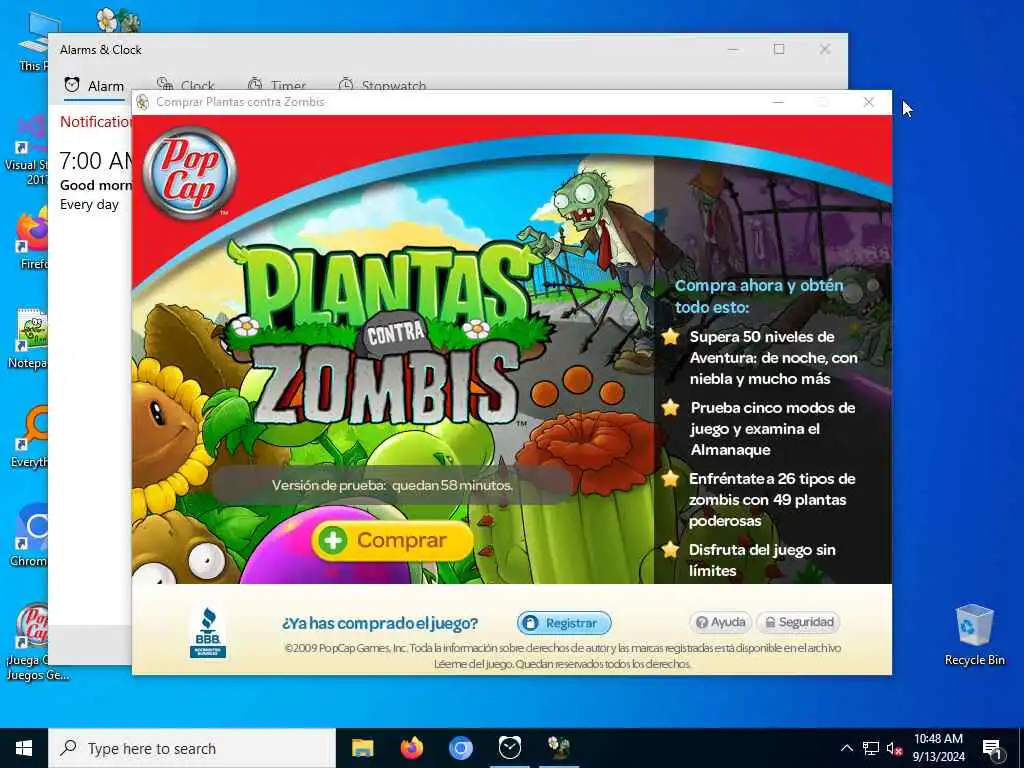Close the Comprar Plantas contra Zombis window
Viewport: 1024px width, 768px height.
tap(869, 103)
